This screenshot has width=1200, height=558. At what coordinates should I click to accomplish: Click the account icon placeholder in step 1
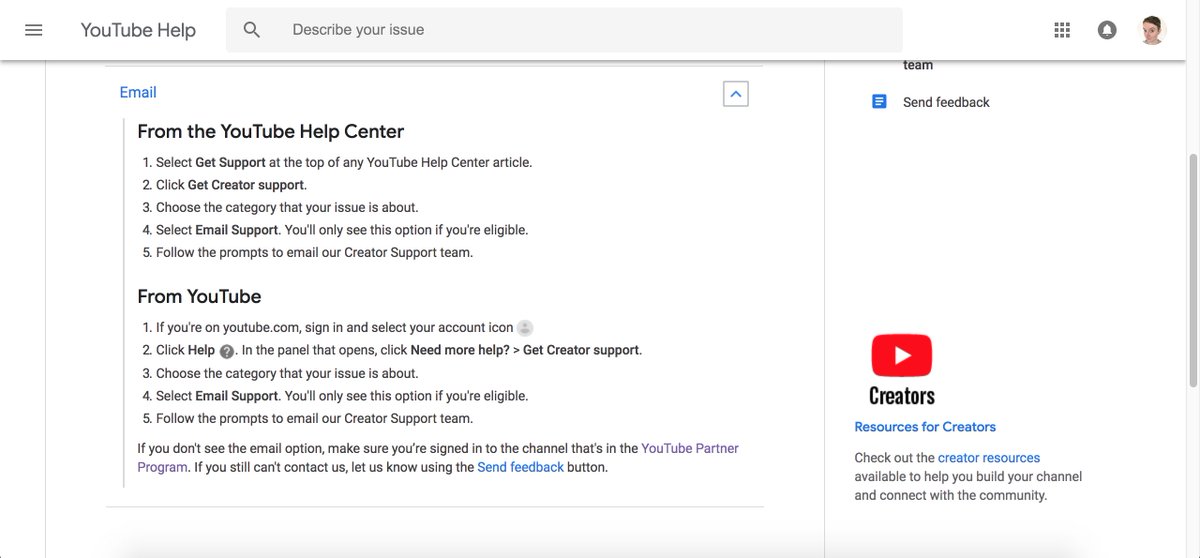pos(525,328)
